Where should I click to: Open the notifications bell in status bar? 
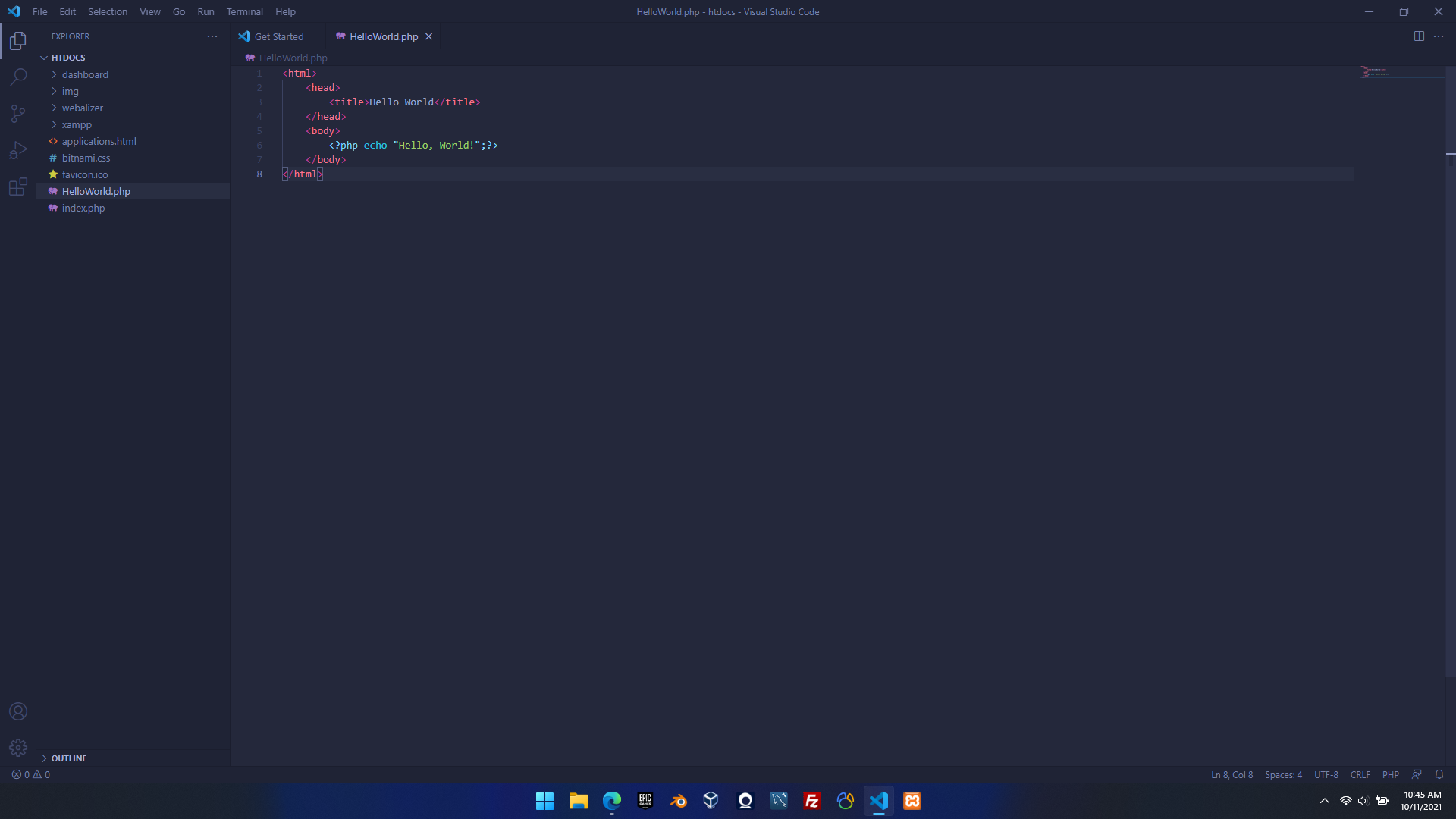pyautogui.click(x=1439, y=774)
